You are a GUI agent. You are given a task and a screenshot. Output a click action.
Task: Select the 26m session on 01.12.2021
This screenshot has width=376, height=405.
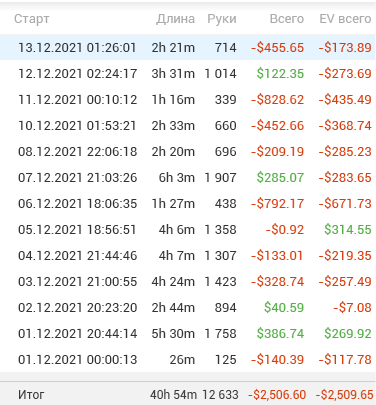(x=188, y=359)
